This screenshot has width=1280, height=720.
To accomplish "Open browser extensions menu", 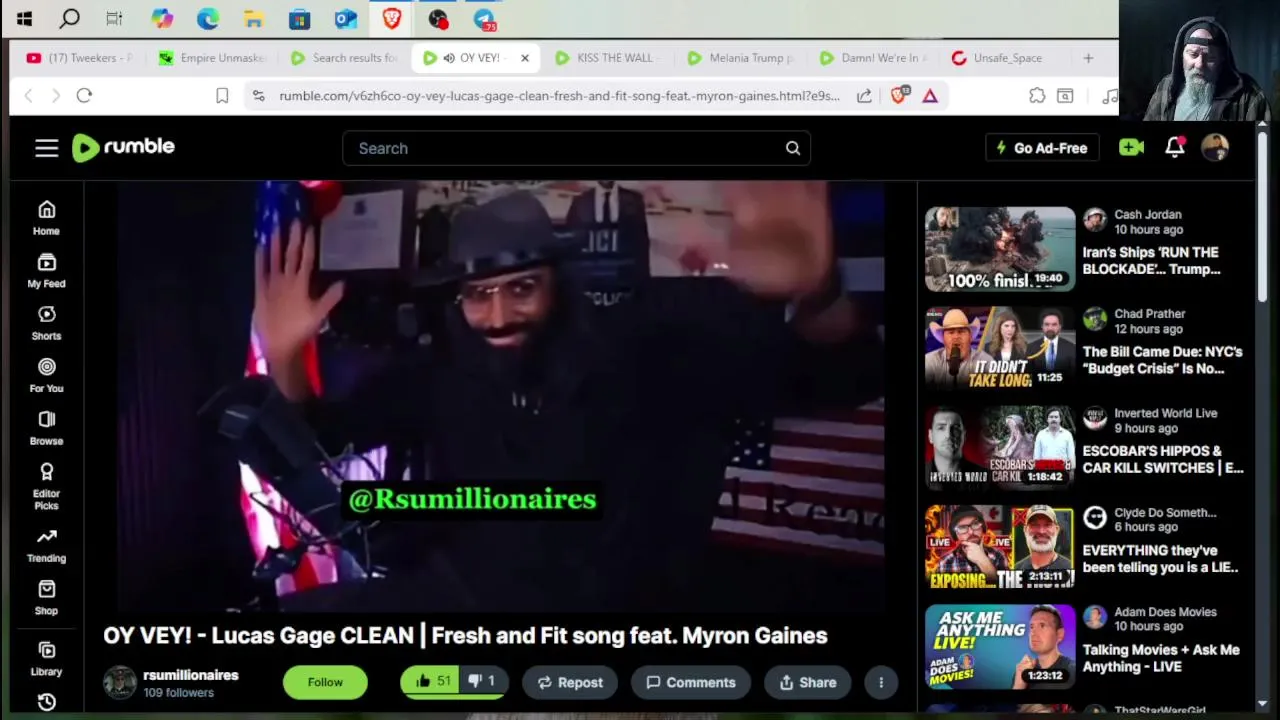I will (x=1037, y=95).
